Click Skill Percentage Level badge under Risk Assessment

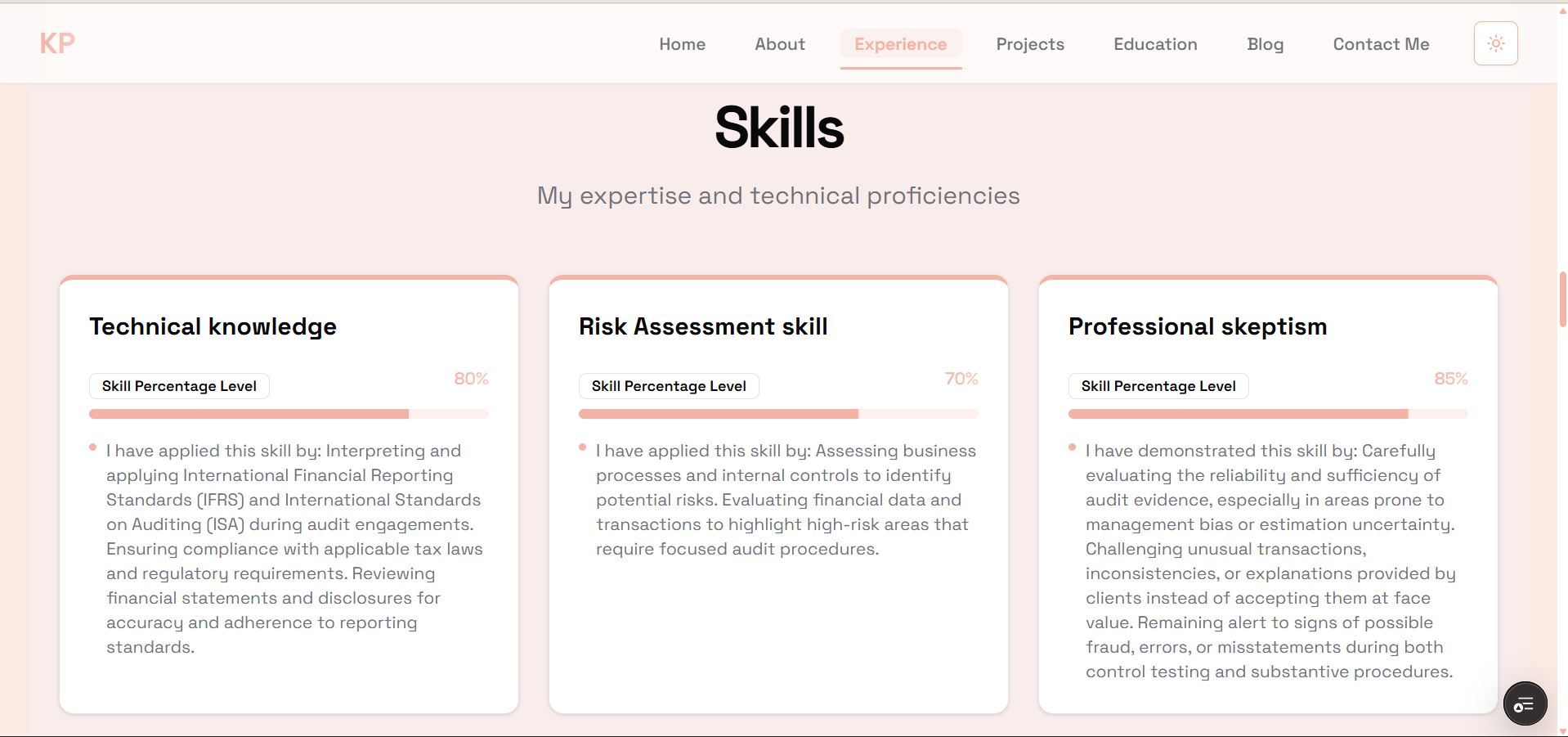[669, 386]
